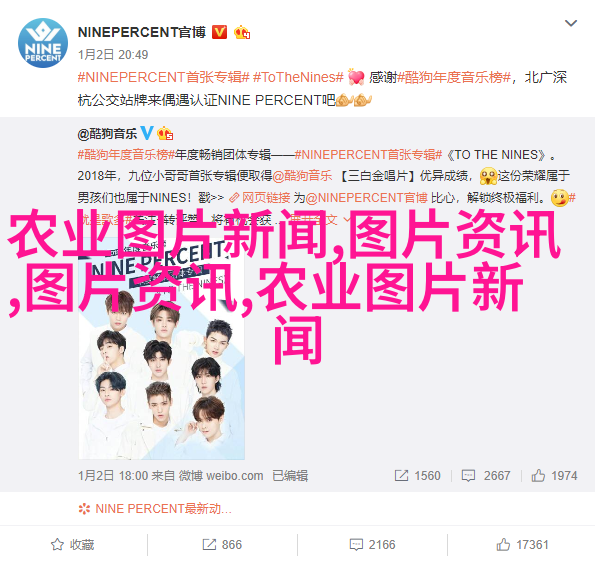
Task: Expand the post options chevron at top right
Action: point(571,24)
